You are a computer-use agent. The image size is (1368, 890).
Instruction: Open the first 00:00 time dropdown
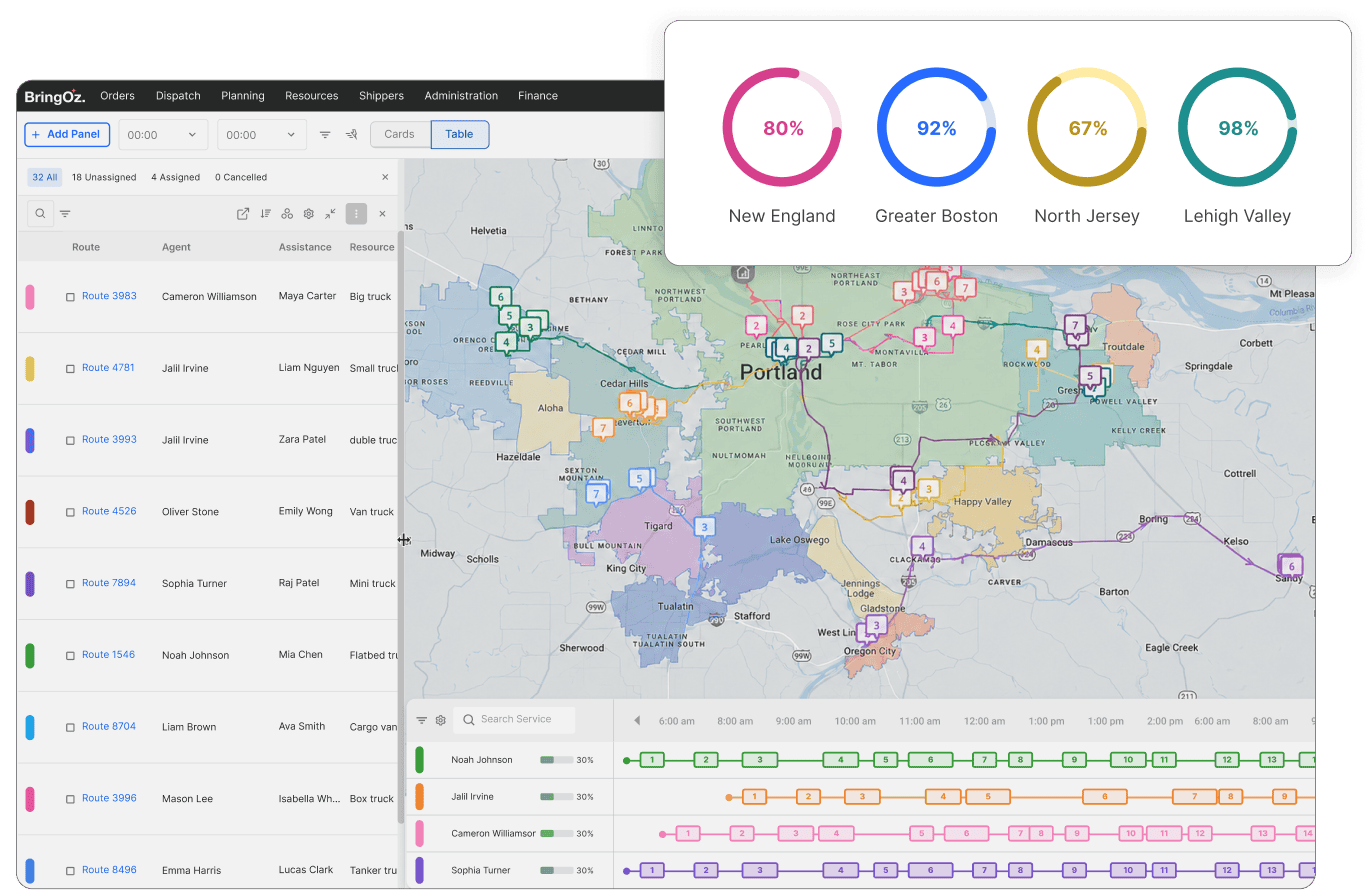pos(163,135)
